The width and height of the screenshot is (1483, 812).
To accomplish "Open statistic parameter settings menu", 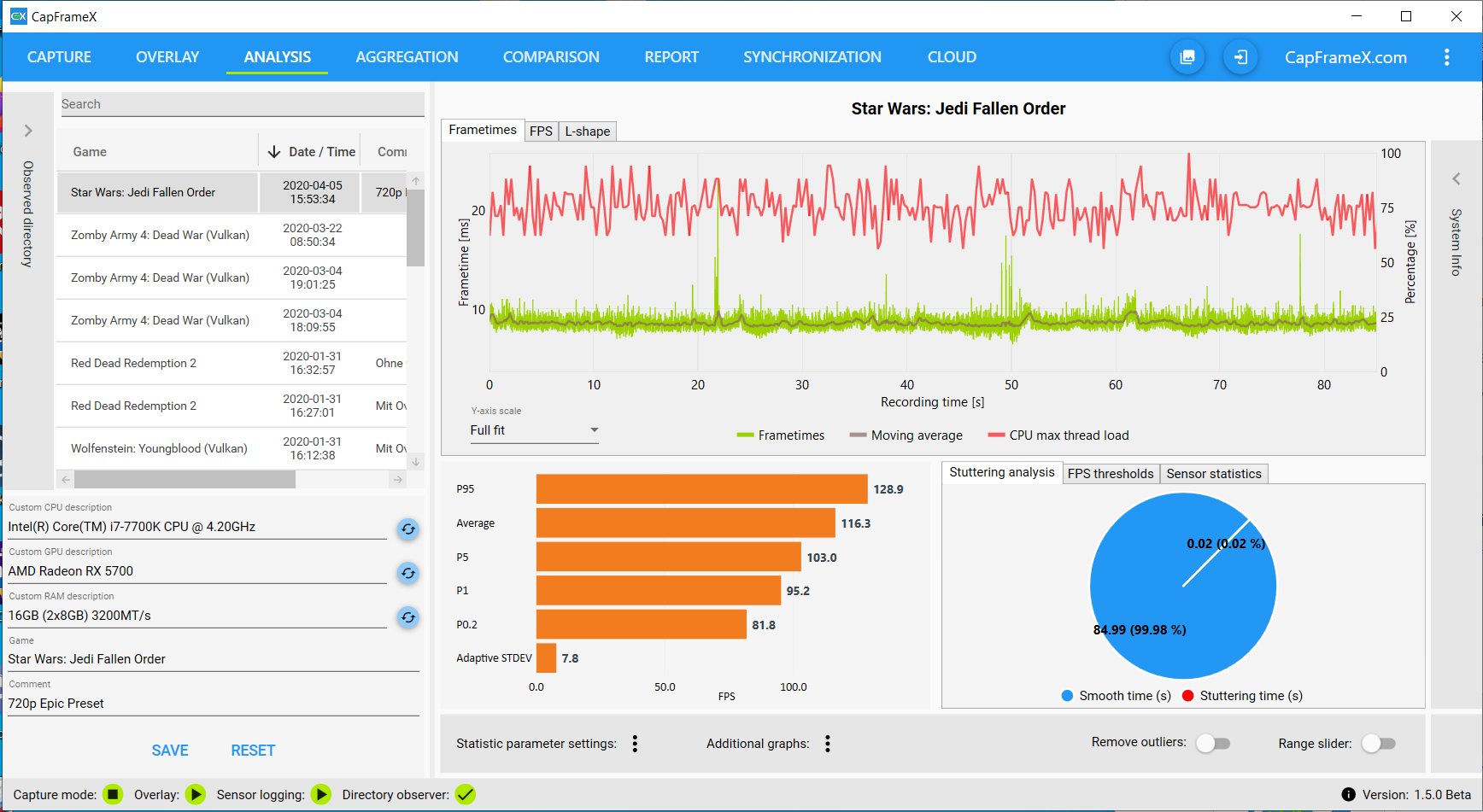I will (x=635, y=744).
